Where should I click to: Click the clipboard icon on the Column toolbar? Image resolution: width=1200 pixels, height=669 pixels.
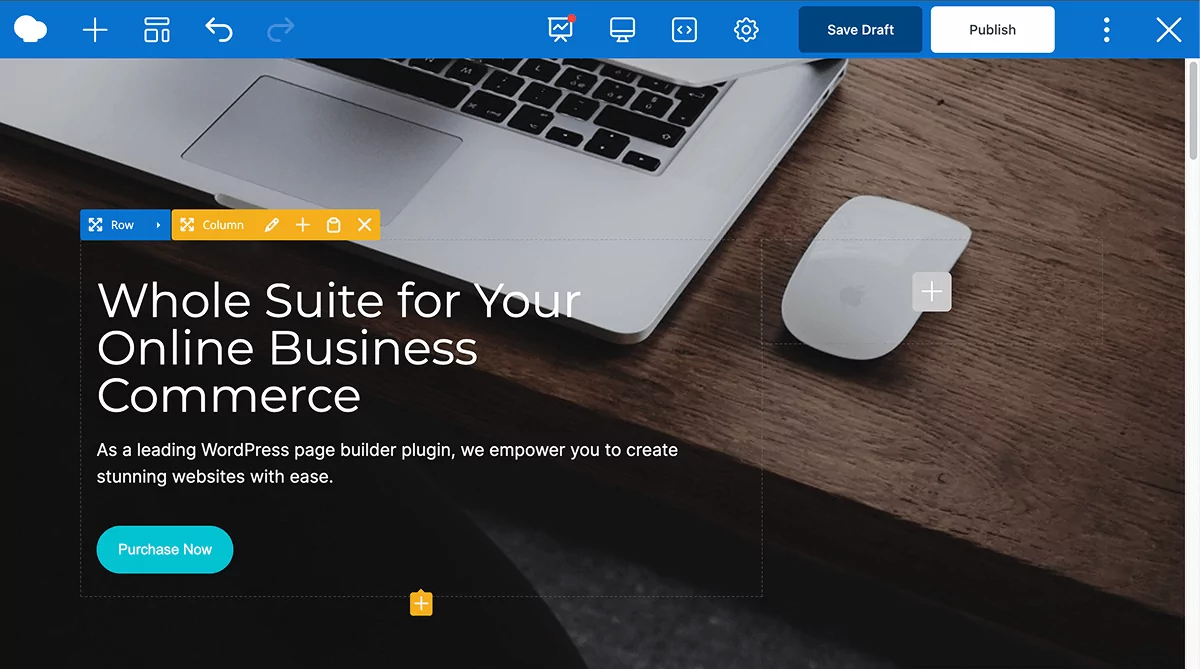click(333, 224)
